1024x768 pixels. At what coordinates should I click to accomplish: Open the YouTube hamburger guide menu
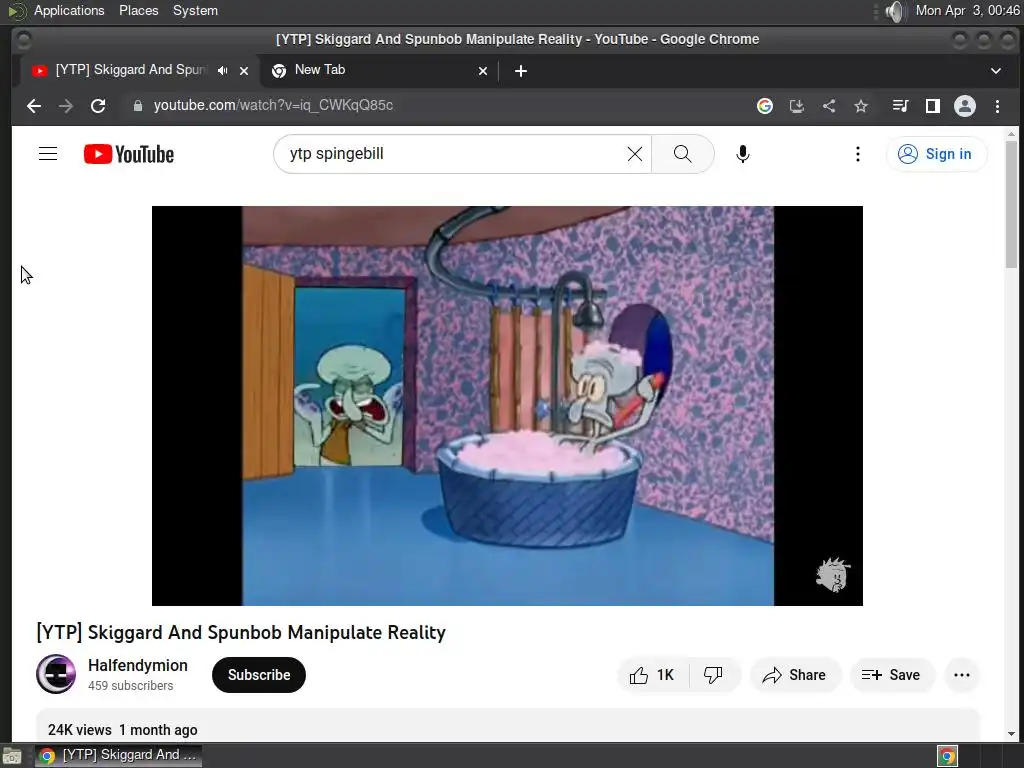pos(48,154)
